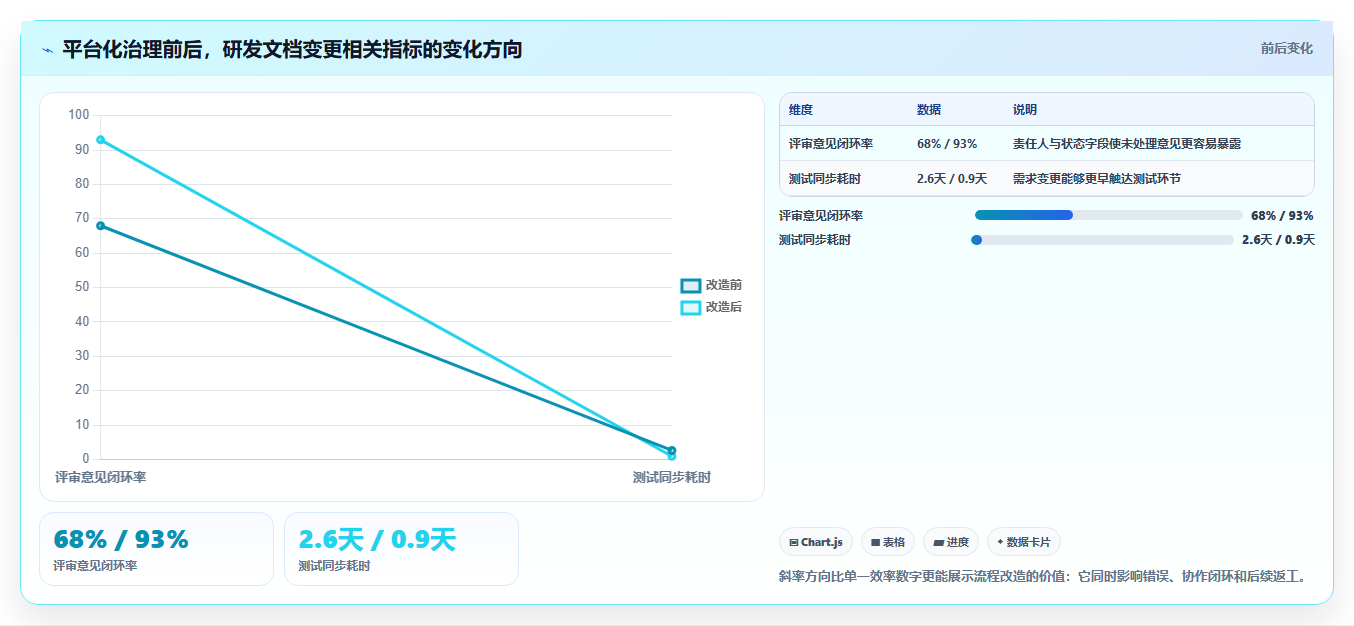Click the 测试同步耗时 progress bar

1102,240
